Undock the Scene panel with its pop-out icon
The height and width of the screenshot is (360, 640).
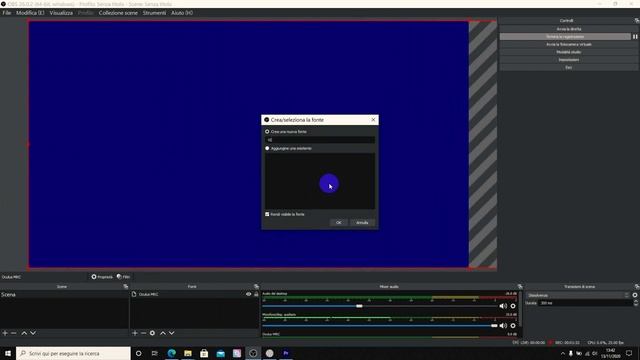tap(126, 287)
